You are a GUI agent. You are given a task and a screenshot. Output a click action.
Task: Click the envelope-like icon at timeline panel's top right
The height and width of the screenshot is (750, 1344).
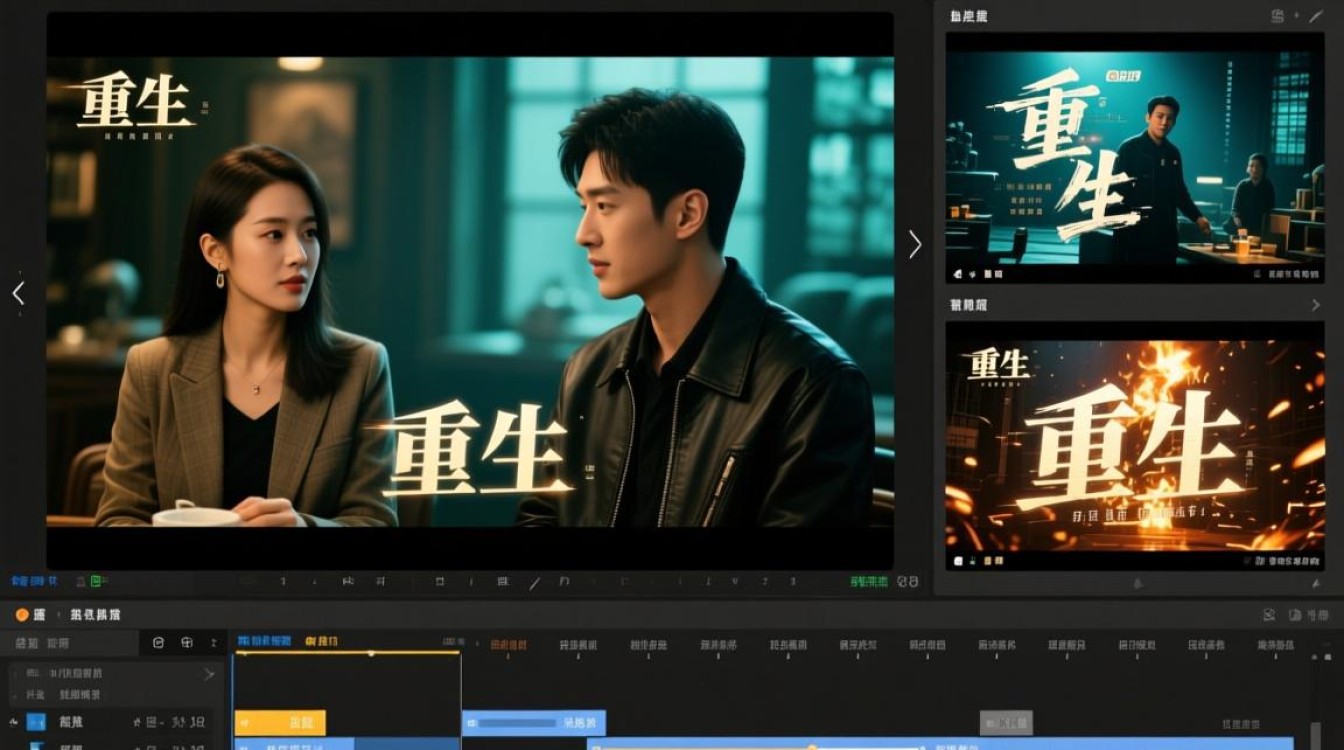coord(1269,615)
